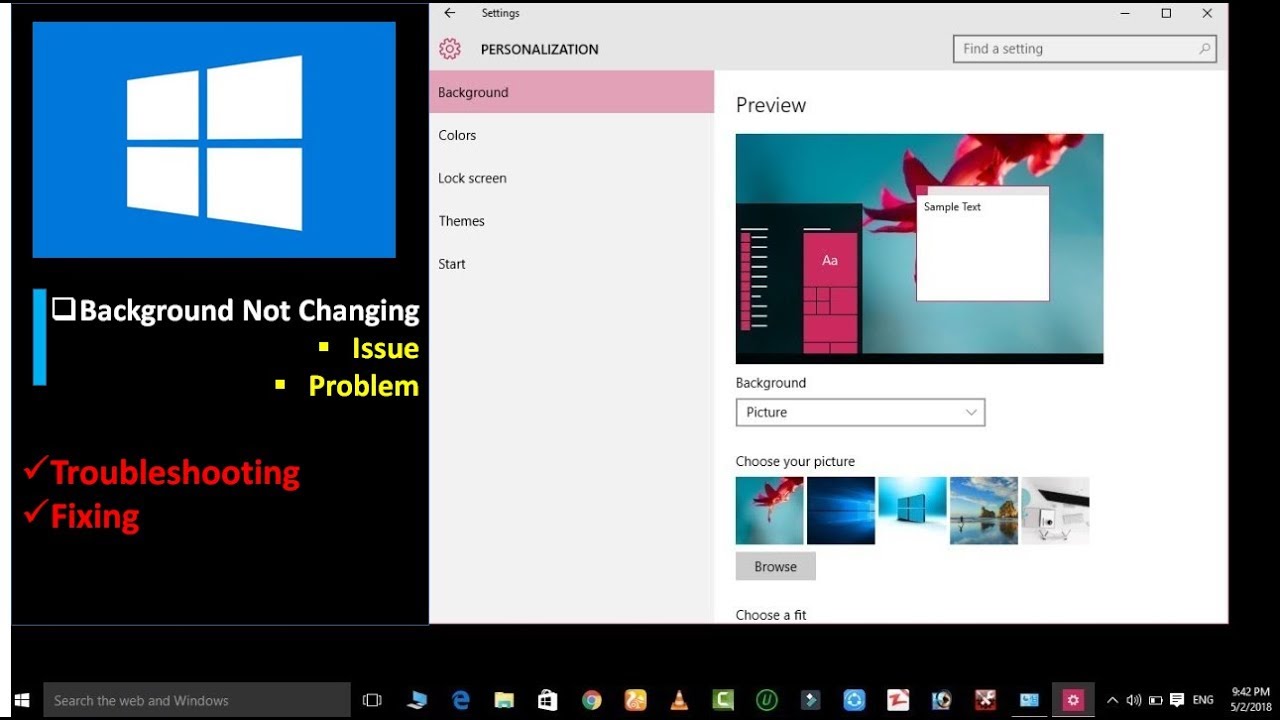Launch Google Chrome from the taskbar
Viewport: 1280px width, 720px height.
pyautogui.click(x=591, y=700)
